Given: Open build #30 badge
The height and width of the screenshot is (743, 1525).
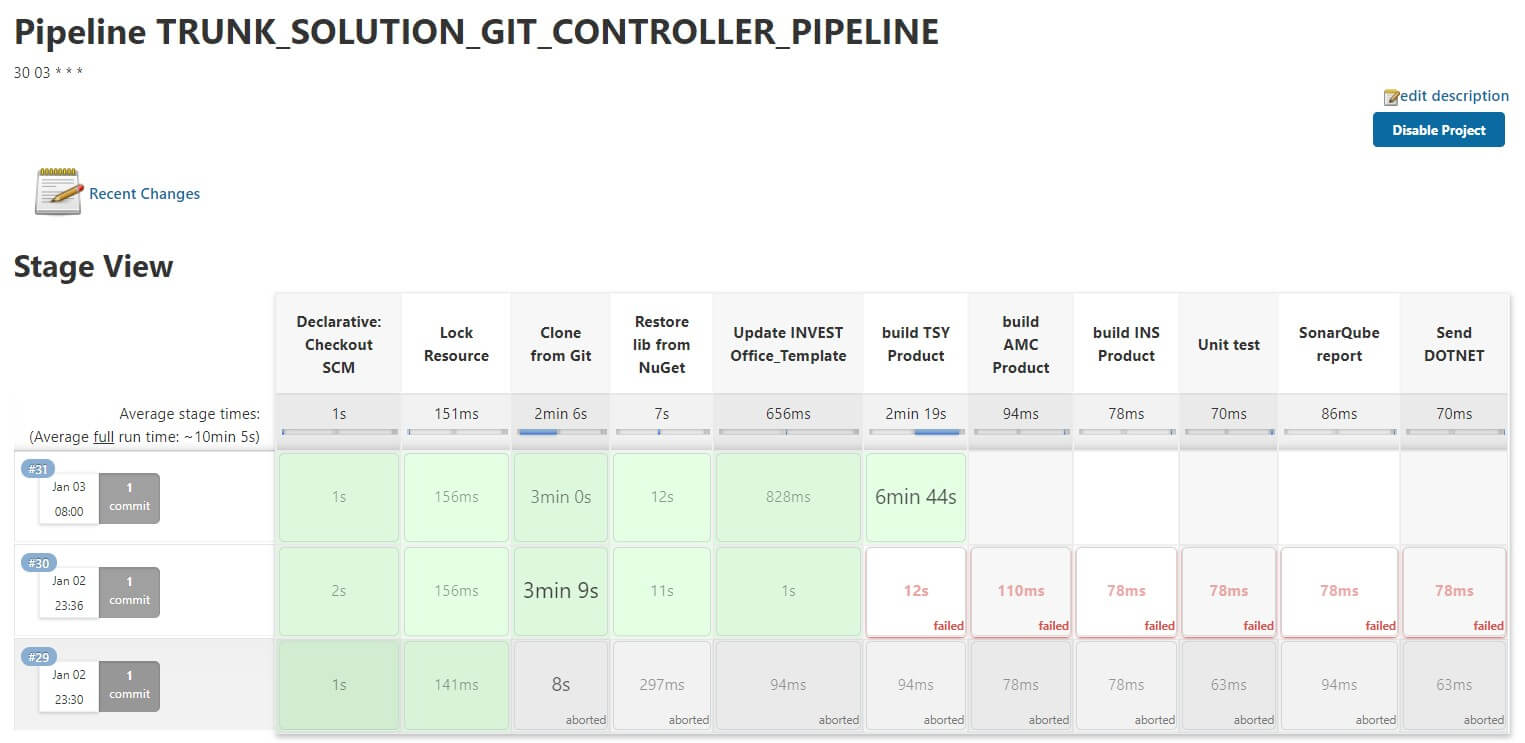Looking at the screenshot, I should [39, 563].
